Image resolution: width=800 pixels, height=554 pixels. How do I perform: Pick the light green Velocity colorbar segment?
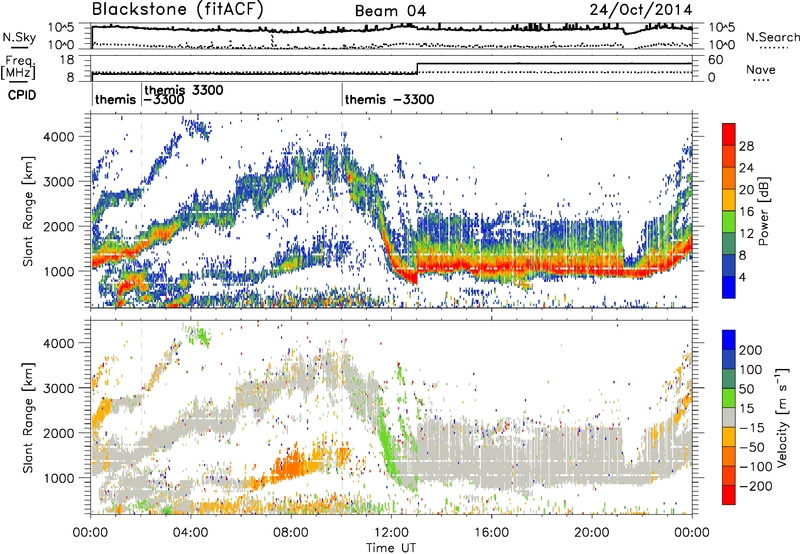click(x=729, y=398)
